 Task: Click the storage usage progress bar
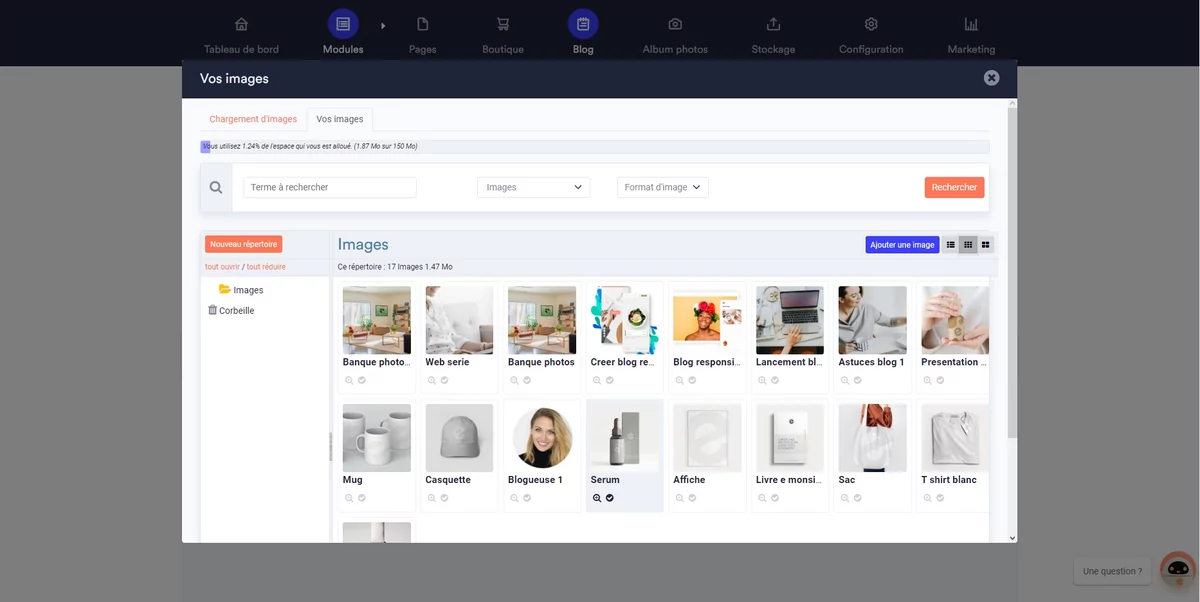pyautogui.click(x=594, y=146)
